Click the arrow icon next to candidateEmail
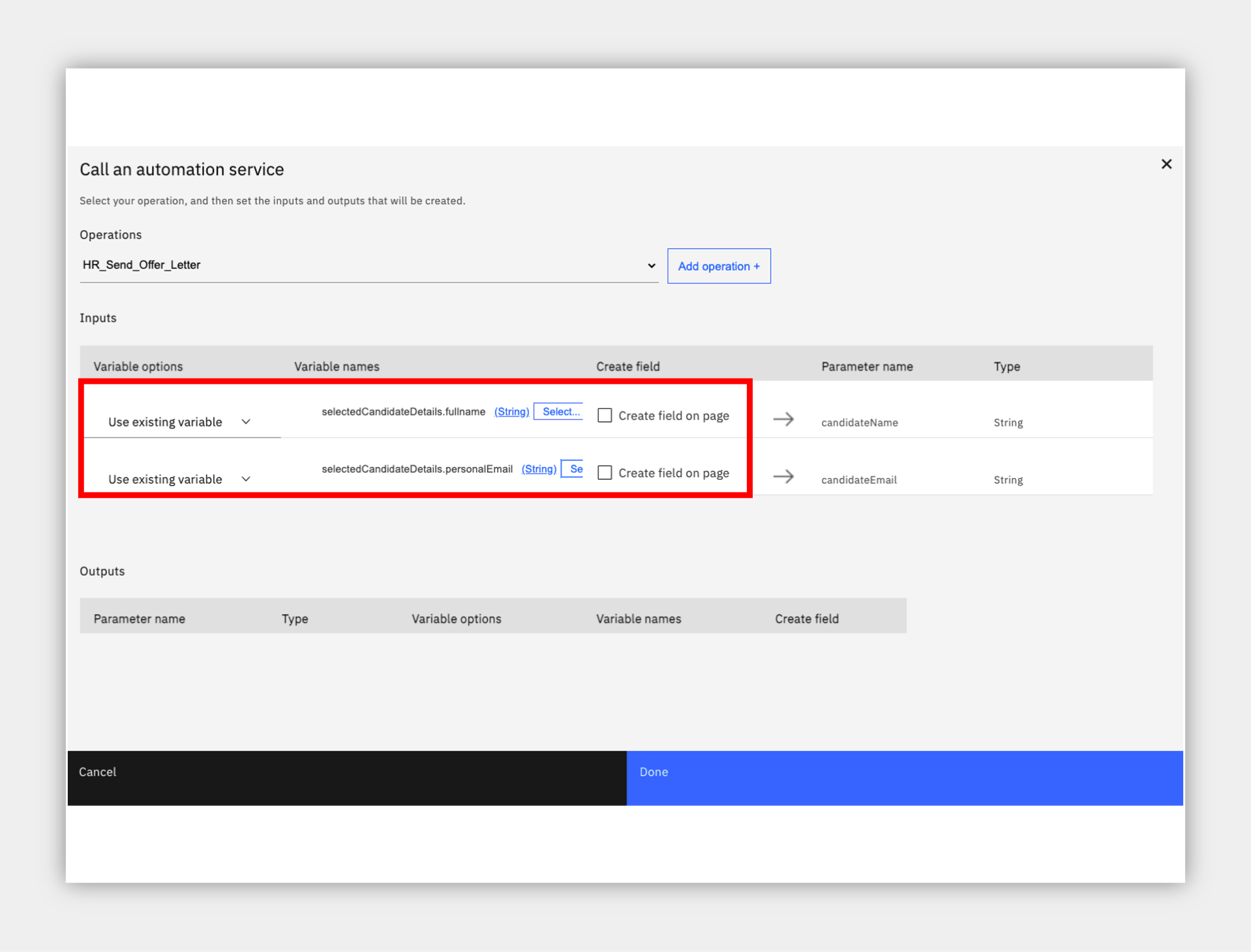The width and height of the screenshot is (1251, 952). tap(783, 477)
